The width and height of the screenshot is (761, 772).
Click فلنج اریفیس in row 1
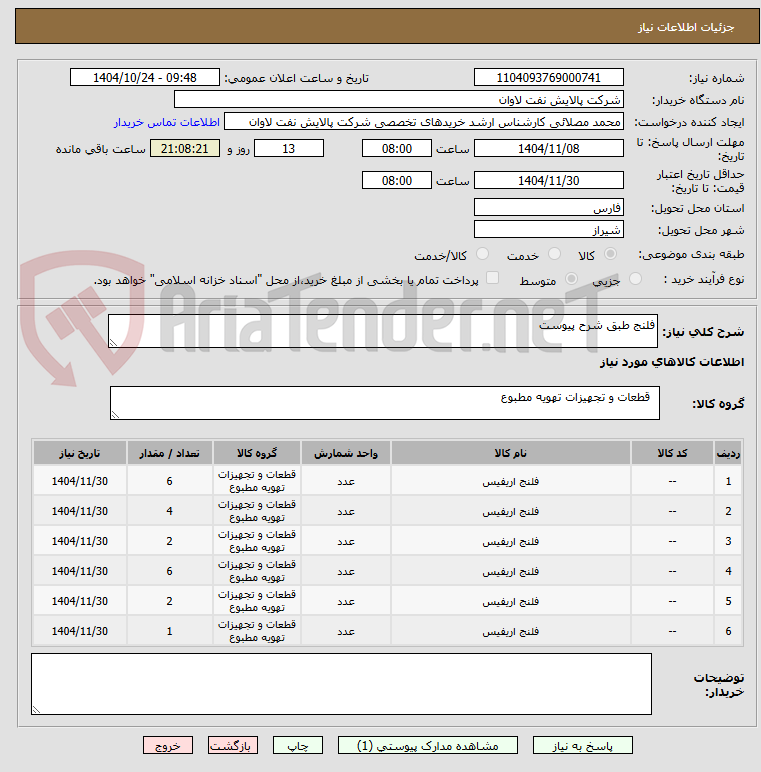tap(510, 482)
